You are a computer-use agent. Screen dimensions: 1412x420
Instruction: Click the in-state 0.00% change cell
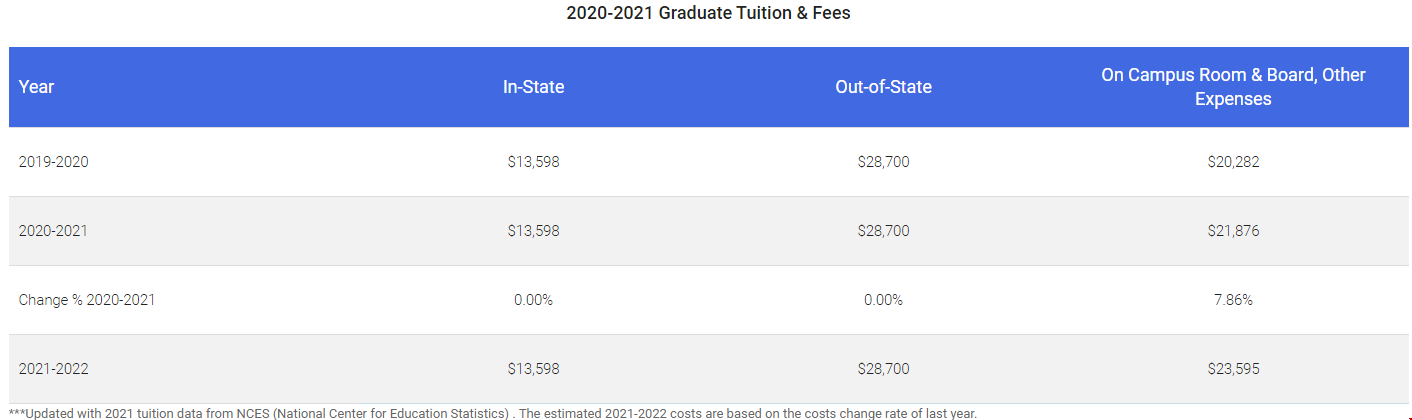click(533, 299)
